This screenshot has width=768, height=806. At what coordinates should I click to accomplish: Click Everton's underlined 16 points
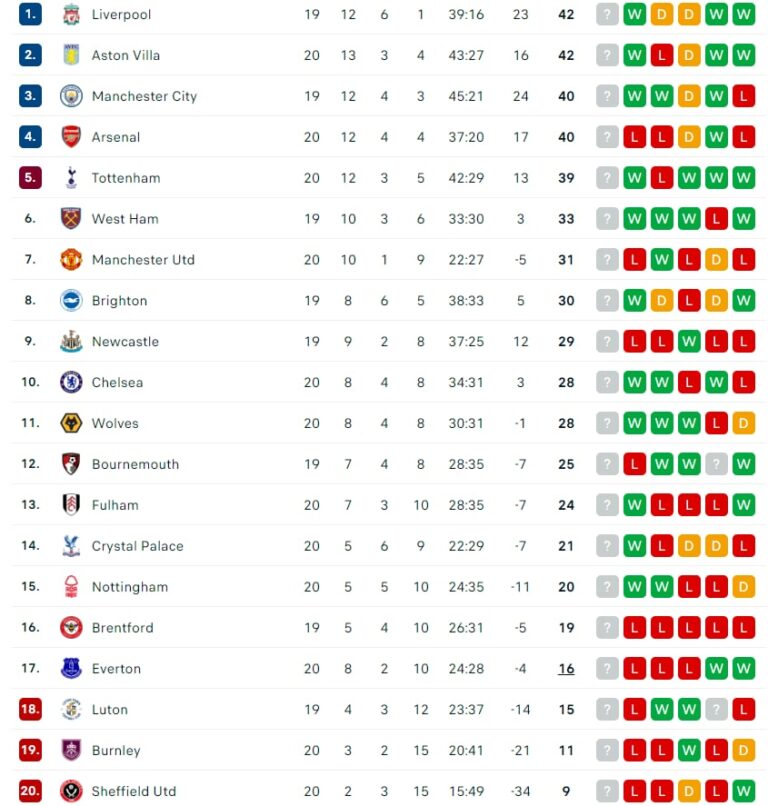(566, 669)
